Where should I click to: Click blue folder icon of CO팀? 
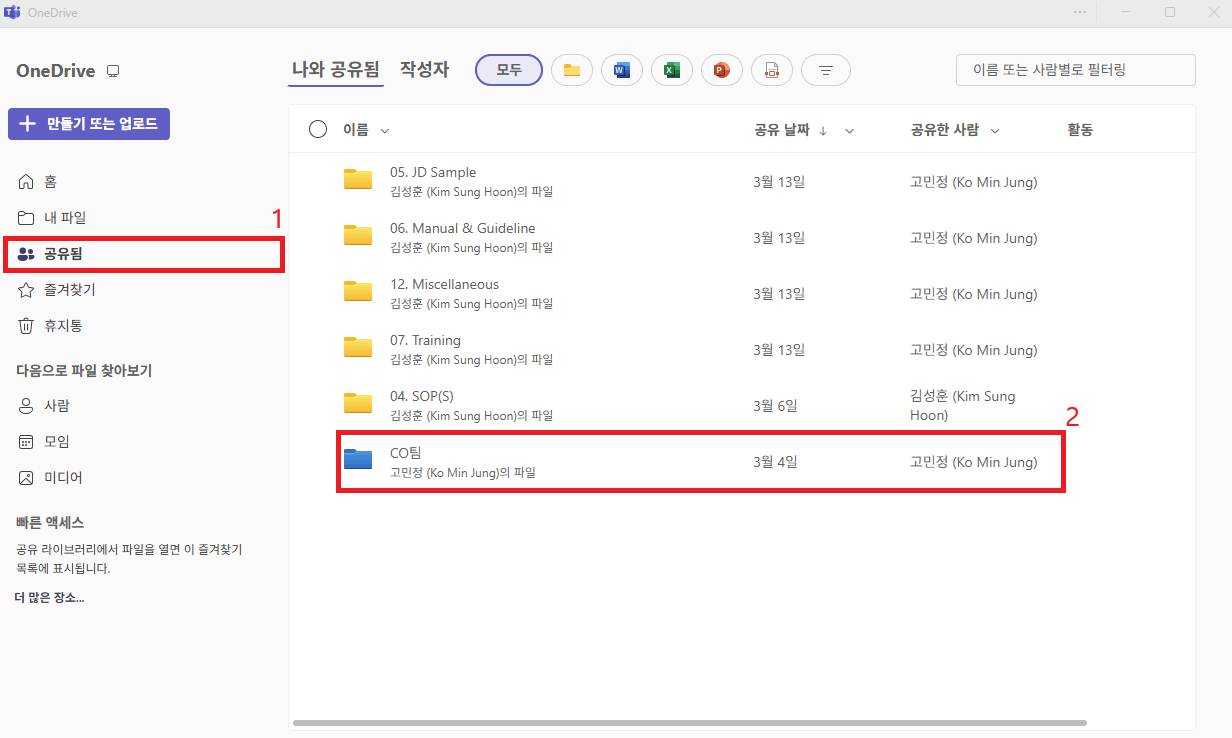pyautogui.click(x=358, y=460)
